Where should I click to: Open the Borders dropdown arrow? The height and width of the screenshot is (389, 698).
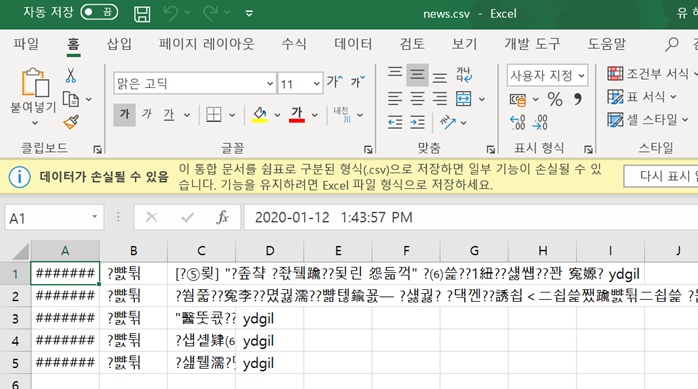(232, 115)
